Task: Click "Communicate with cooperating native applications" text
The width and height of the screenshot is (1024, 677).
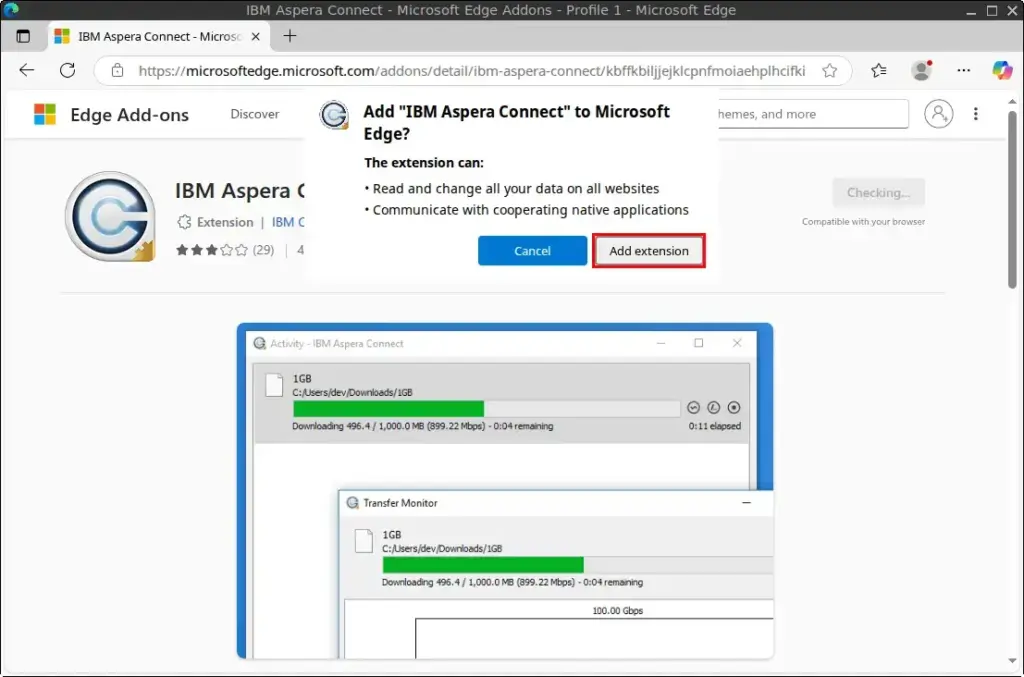Action: point(530,210)
